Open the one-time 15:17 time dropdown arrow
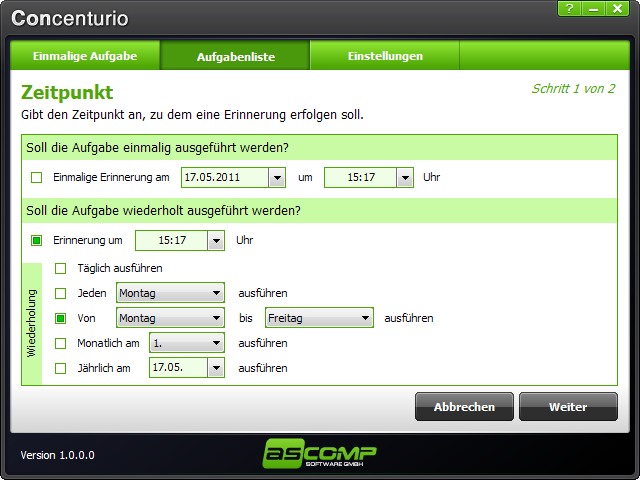Screen dimensions: 640x480 (x=405, y=178)
